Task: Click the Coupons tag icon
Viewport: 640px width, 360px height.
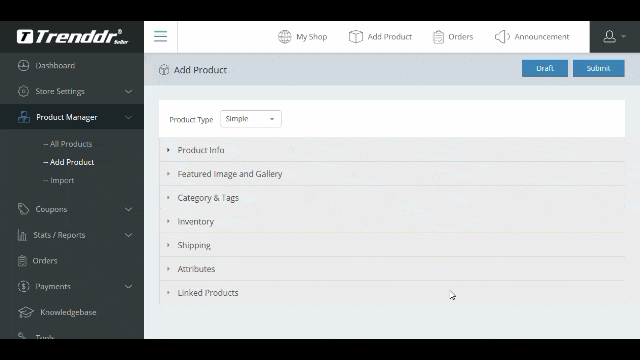Action: 23,209
